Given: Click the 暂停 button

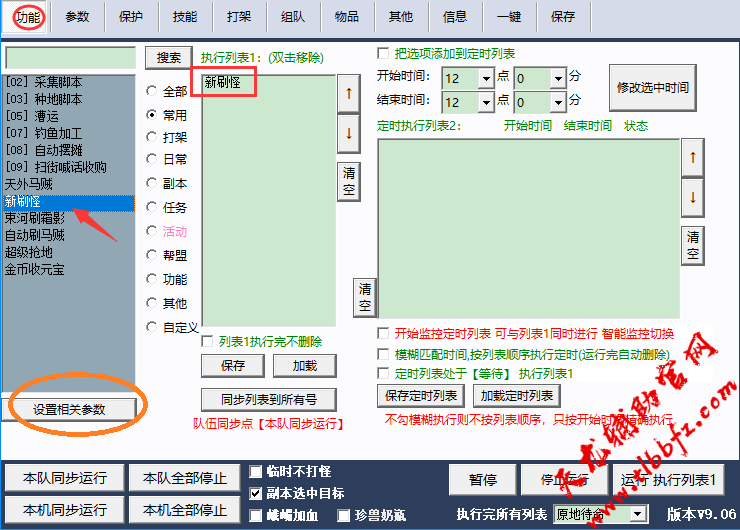Looking at the screenshot, I should (483, 480).
